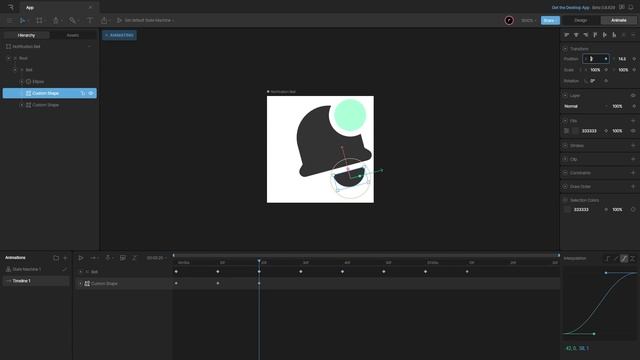The height and width of the screenshot is (360, 640).
Task: Align selection to bottom edge
Action: 614,35
